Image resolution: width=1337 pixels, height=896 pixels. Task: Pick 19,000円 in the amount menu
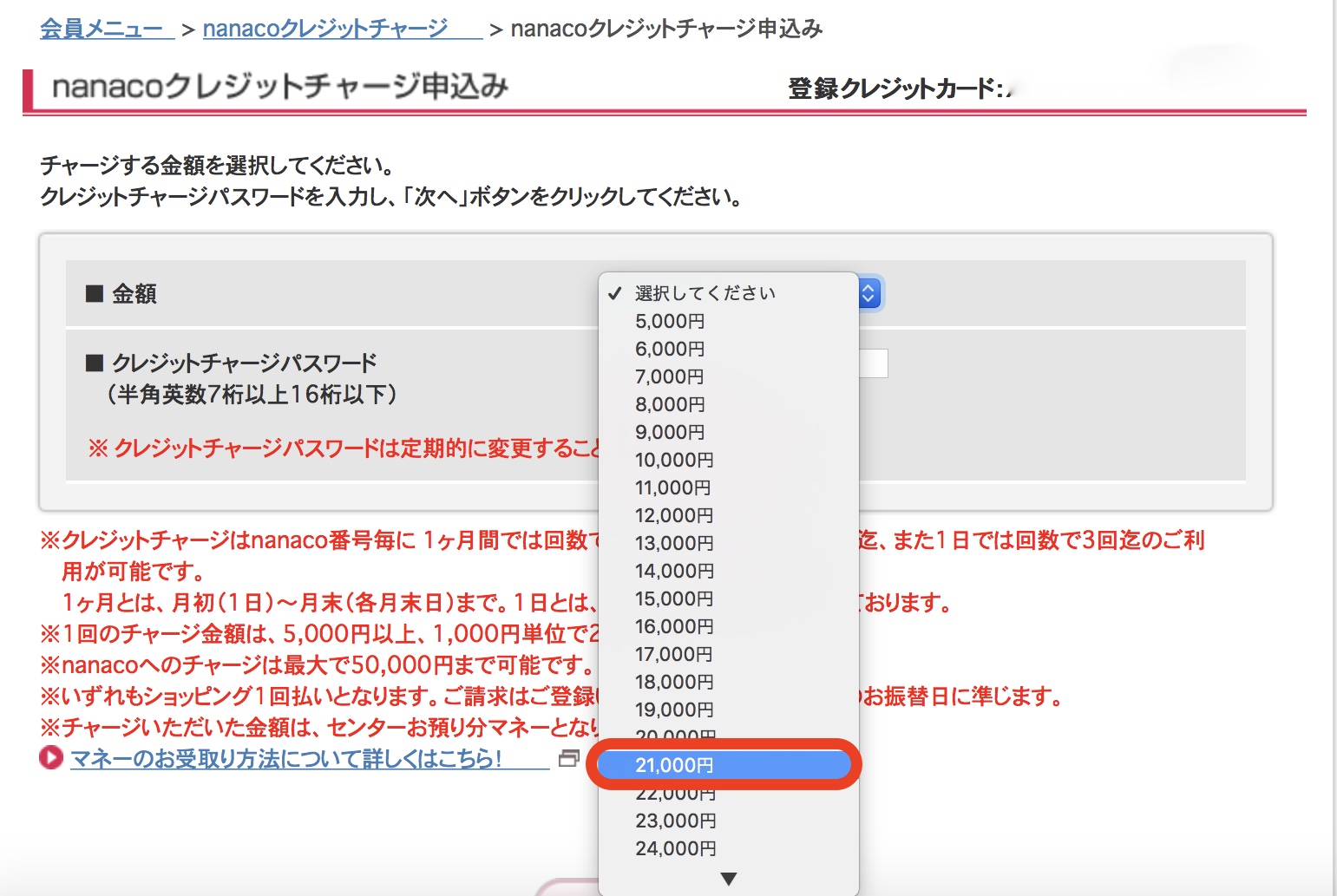(674, 710)
